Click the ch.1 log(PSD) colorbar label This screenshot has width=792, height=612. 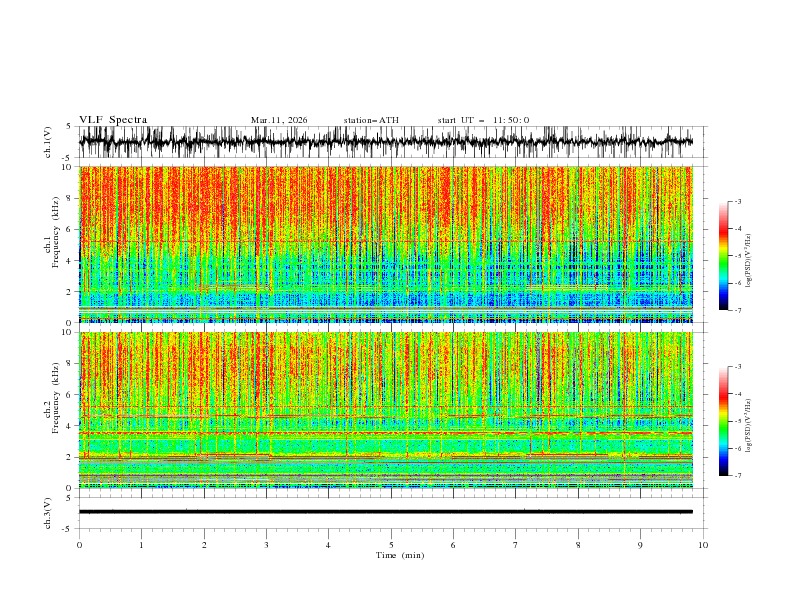[x=748, y=261]
